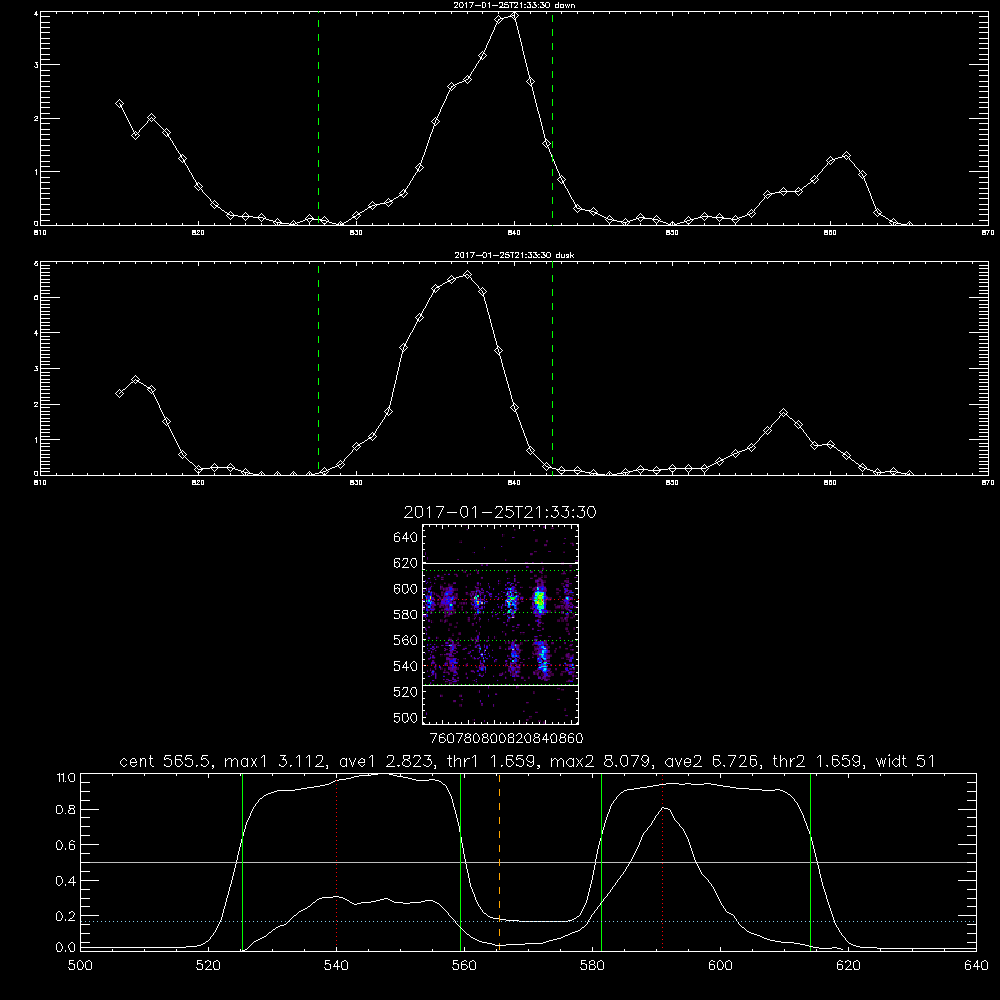Open the color spectral image thumbnail
The width and height of the screenshot is (1000, 1000).
500,624
